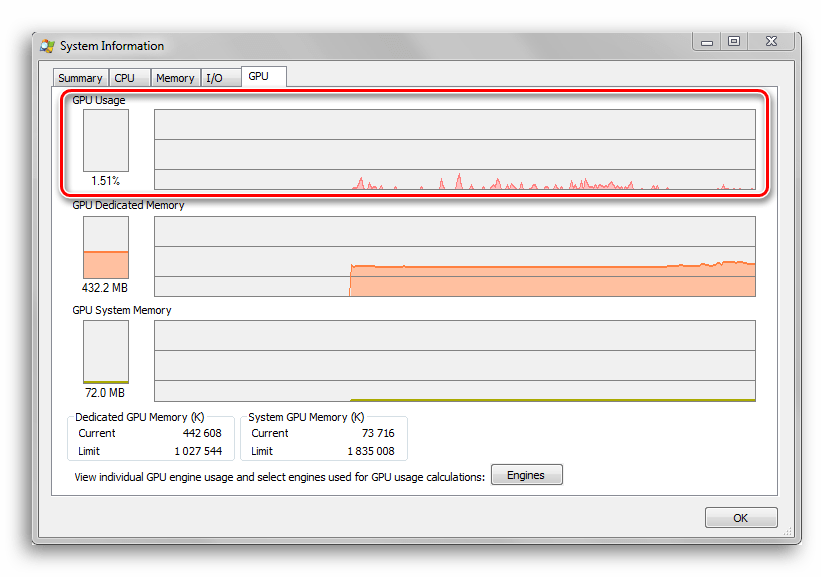Click the Dedicated current value 442 608
The image size is (834, 577).
click(202, 433)
